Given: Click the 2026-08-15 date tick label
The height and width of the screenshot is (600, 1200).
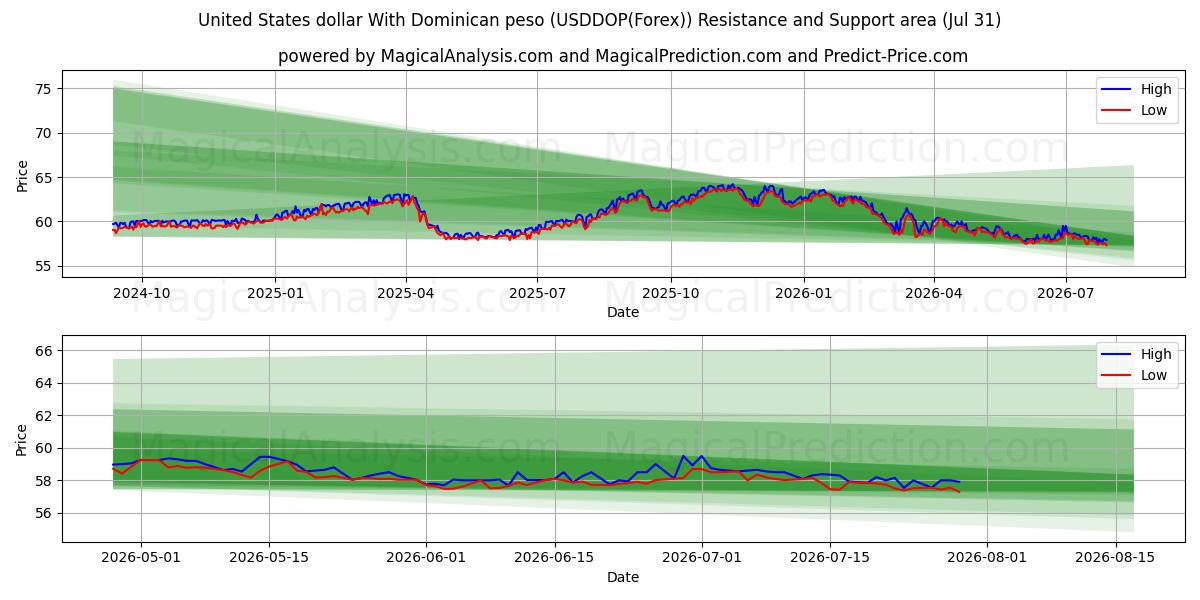Looking at the screenshot, I should 1115,558.
